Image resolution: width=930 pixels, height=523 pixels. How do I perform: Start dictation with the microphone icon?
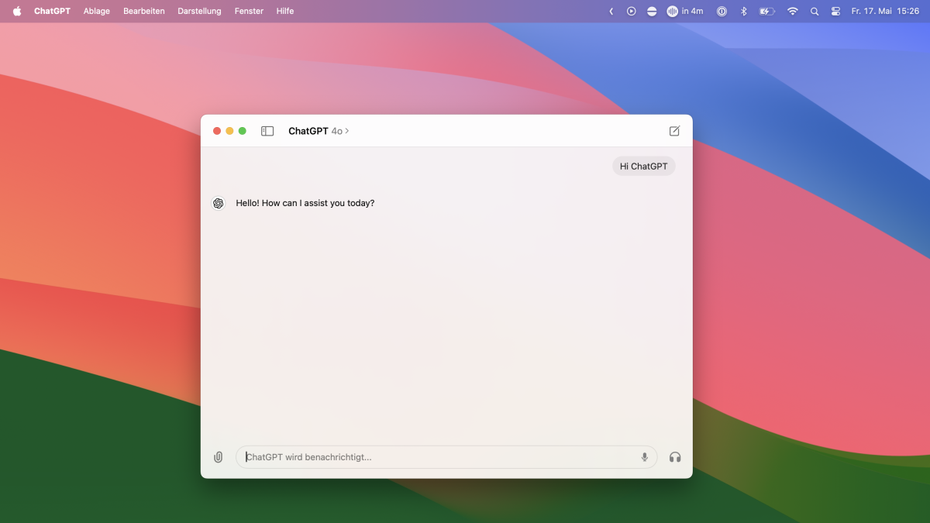(x=644, y=457)
